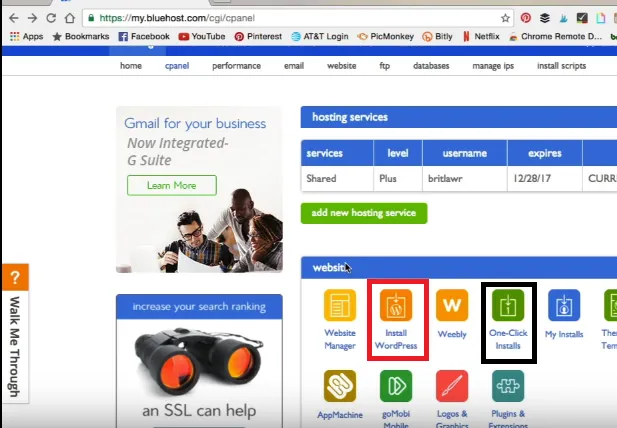The height and width of the screenshot is (428, 617).
Task: Switch to the performance tab
Action: pos(236,66)
